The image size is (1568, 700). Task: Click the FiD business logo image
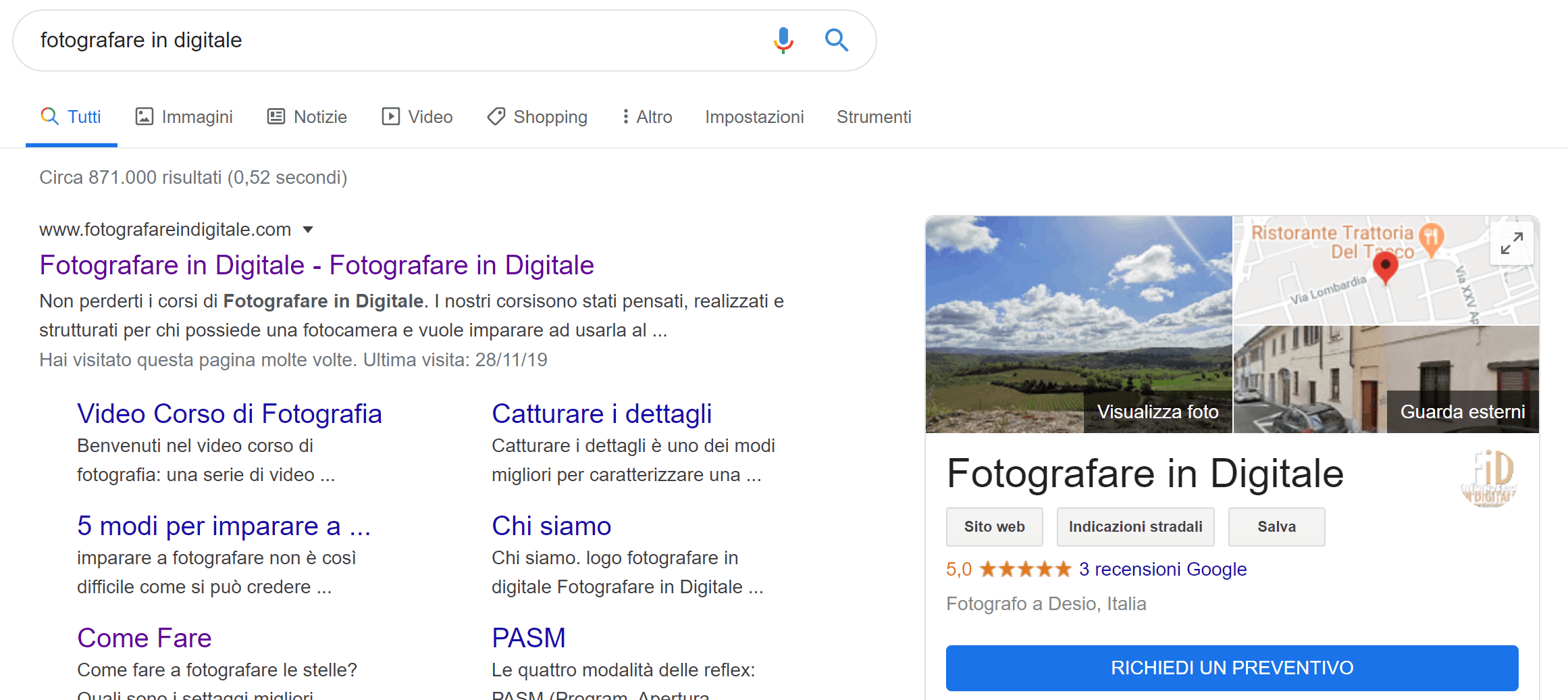pyautogui.click(x=1490, y=478)
